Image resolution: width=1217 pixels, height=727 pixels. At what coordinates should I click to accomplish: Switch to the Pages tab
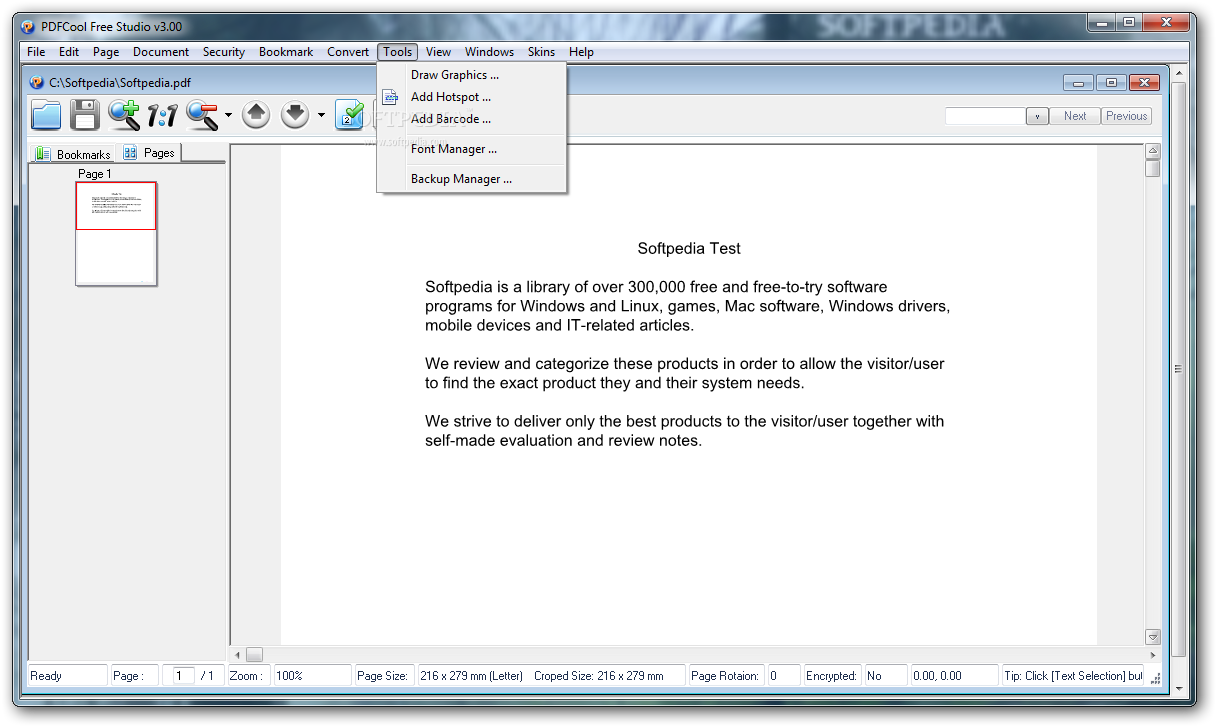(x=150, y=152)
